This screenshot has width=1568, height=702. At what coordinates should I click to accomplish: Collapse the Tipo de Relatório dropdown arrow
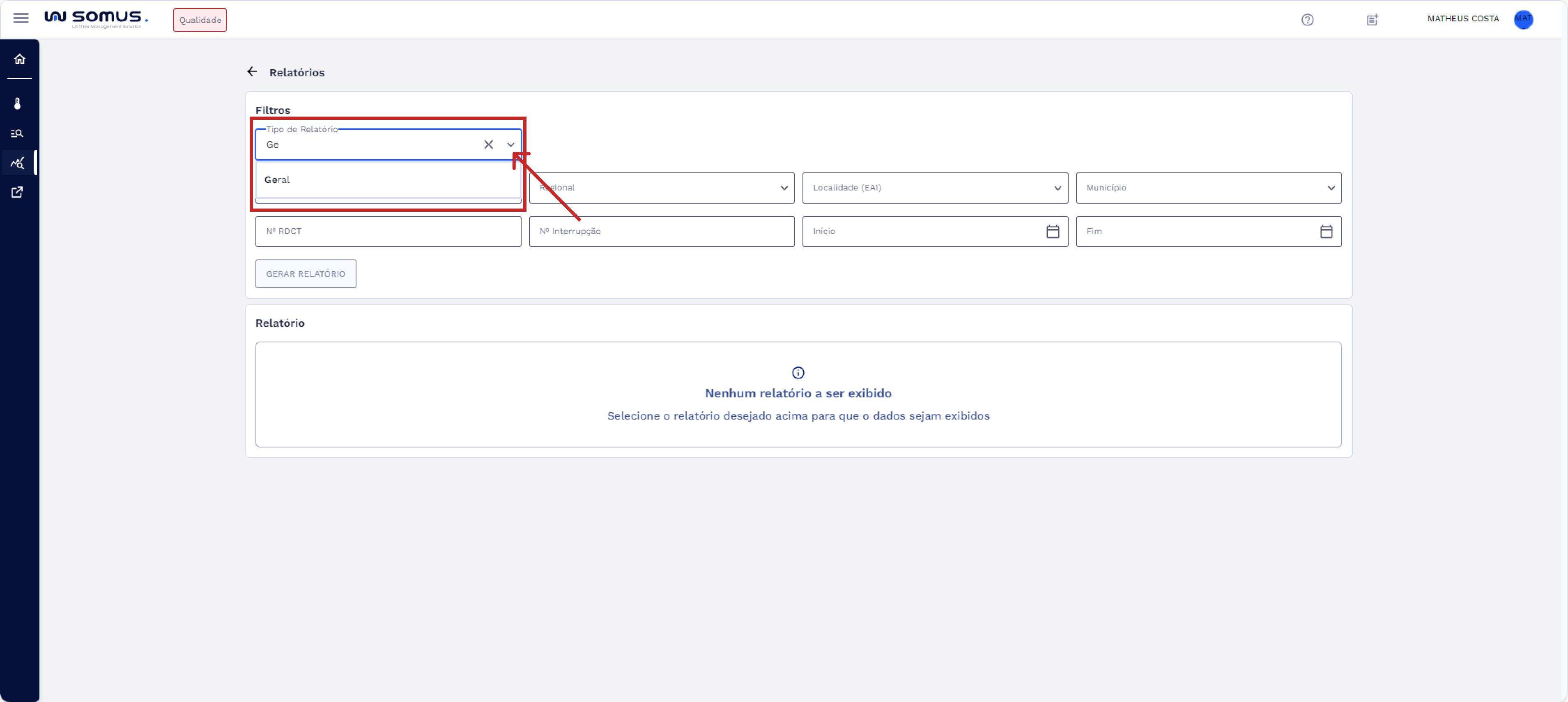click(x=510, y=145)
